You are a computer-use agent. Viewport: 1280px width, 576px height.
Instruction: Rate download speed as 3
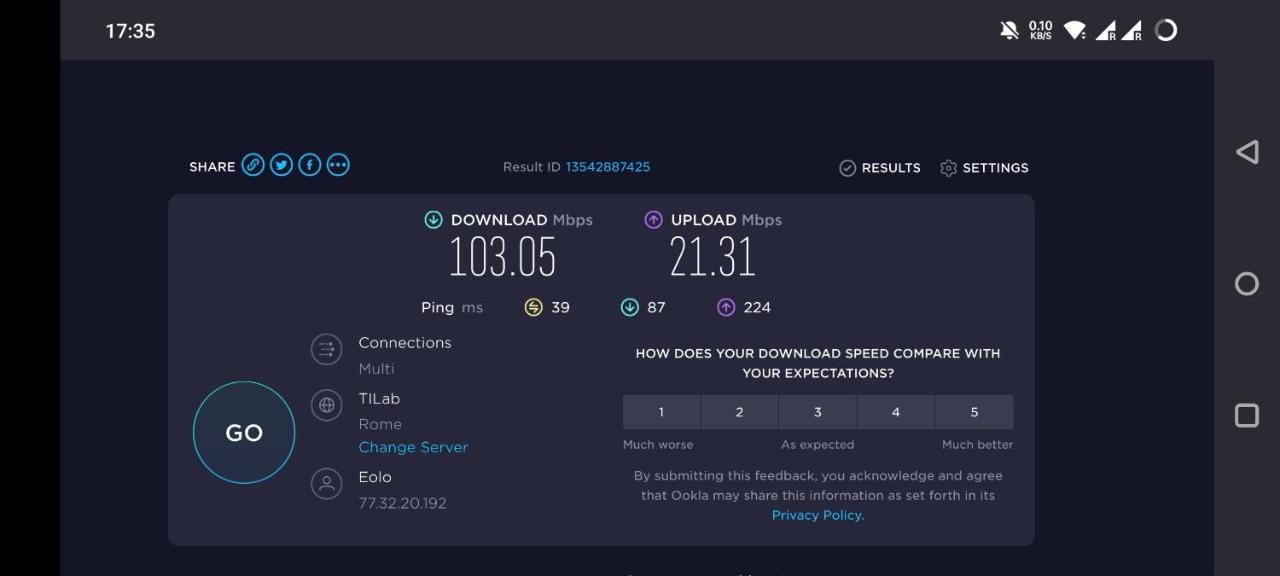point(818,412)
